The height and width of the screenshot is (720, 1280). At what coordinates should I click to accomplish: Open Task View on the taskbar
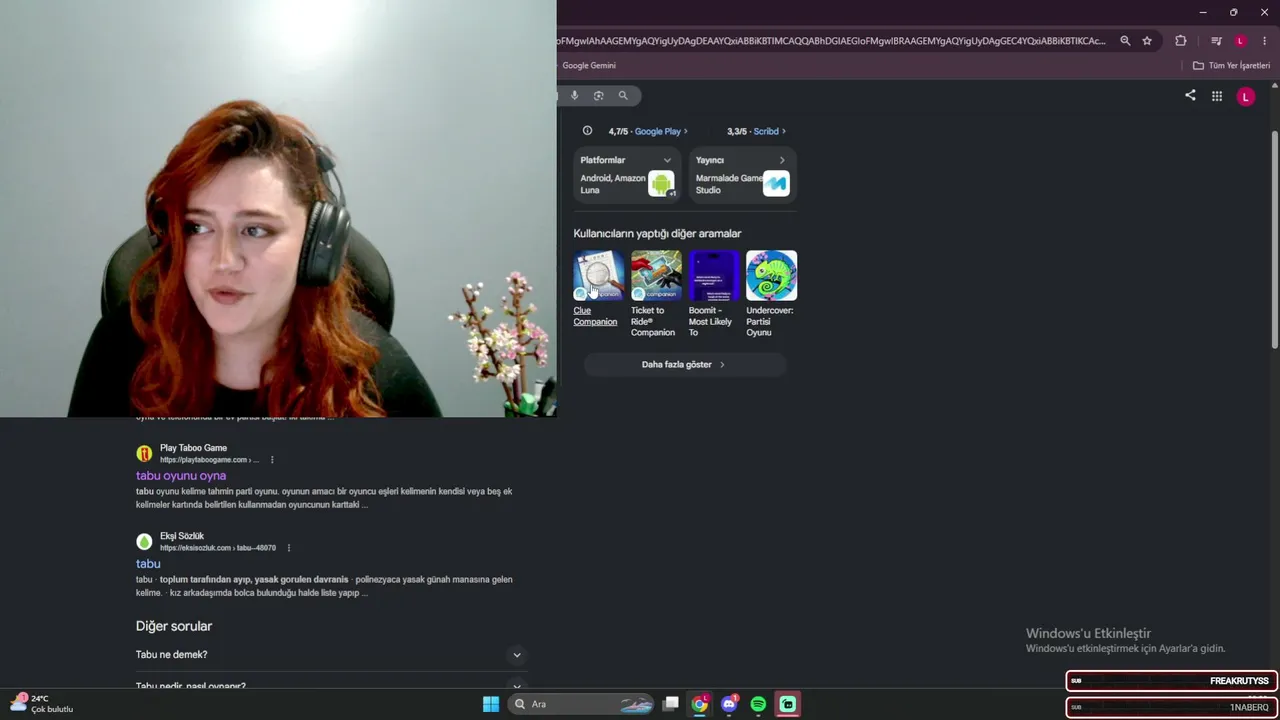[671, 704]
